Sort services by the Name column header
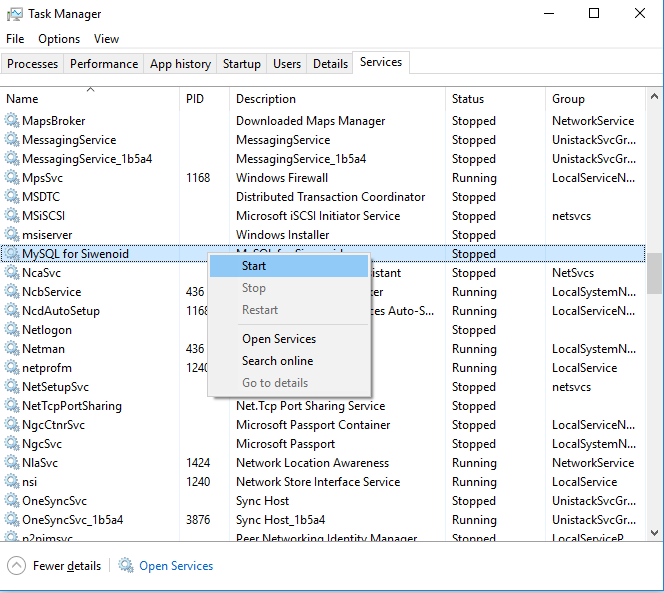 point(22,99)
